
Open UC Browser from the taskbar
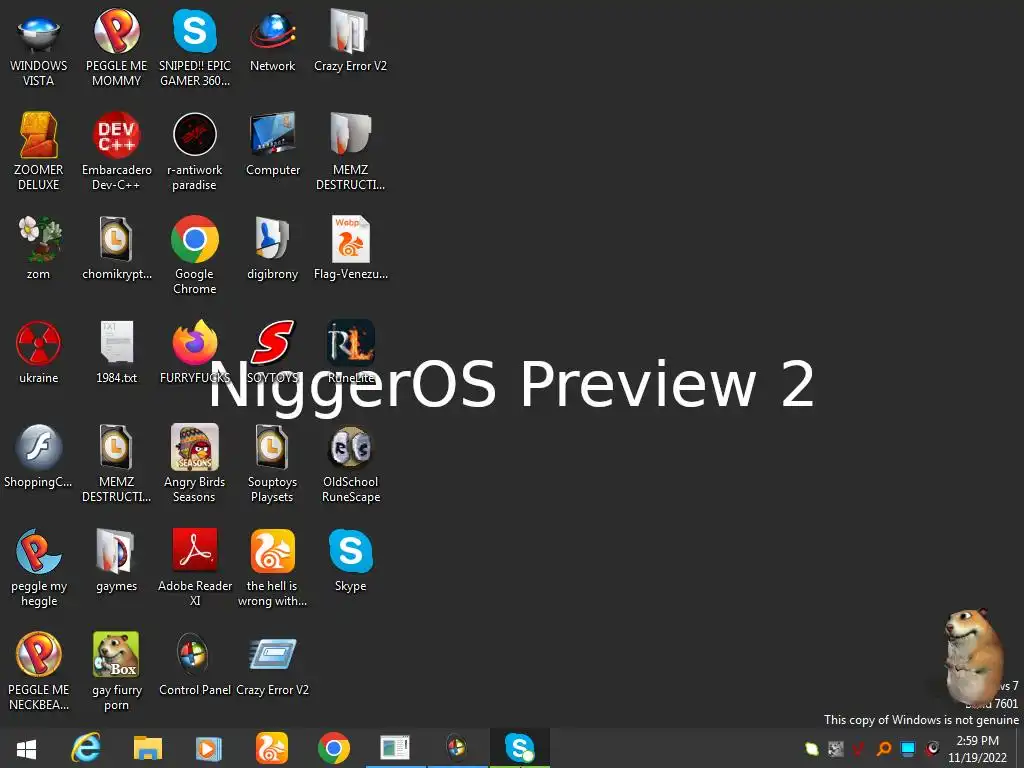(x=271, y=748)
